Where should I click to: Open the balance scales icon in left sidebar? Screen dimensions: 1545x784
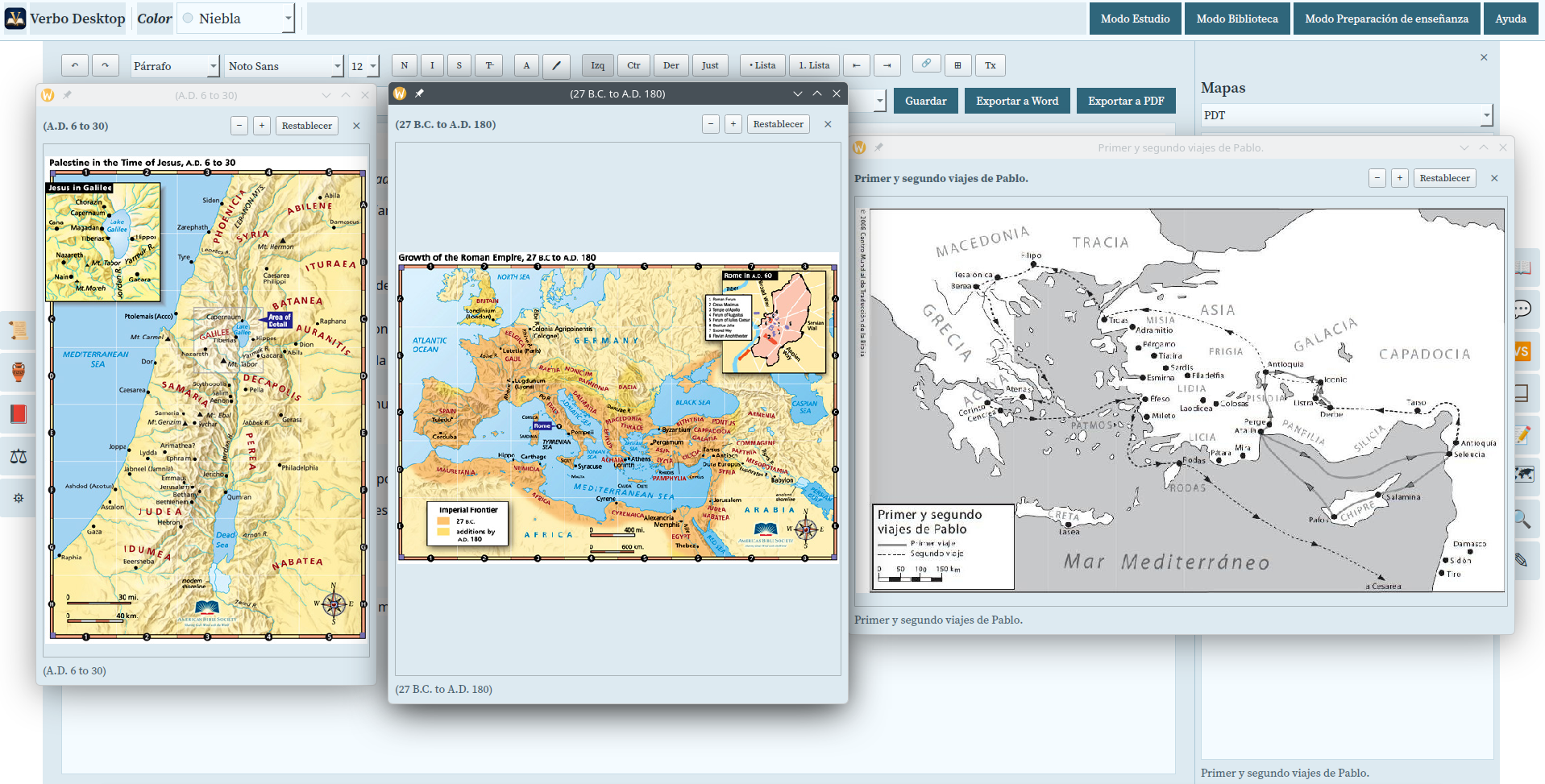point(19,456)
